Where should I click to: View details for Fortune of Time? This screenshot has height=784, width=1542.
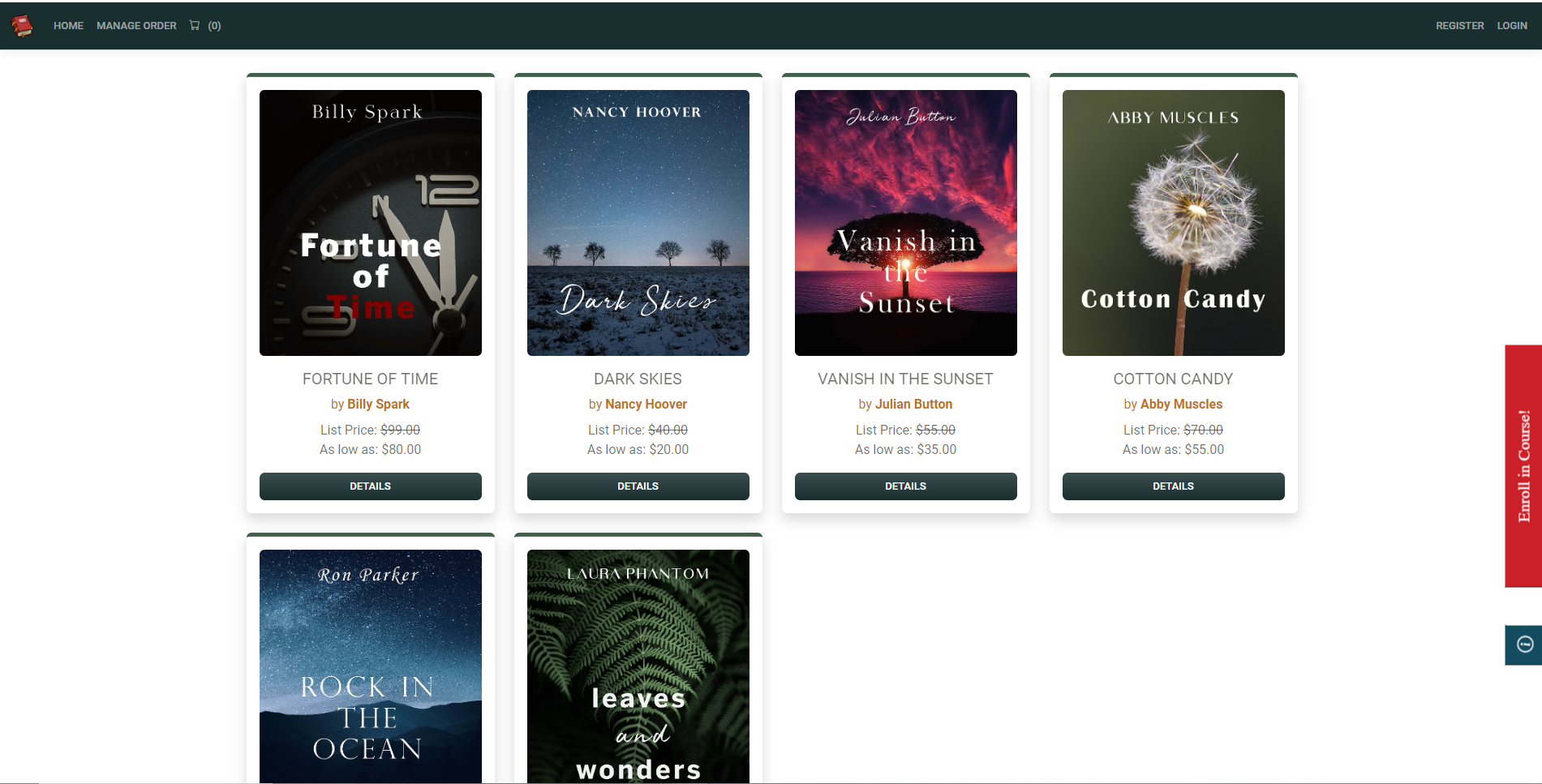pyautogui.click(x=370, y=486)
